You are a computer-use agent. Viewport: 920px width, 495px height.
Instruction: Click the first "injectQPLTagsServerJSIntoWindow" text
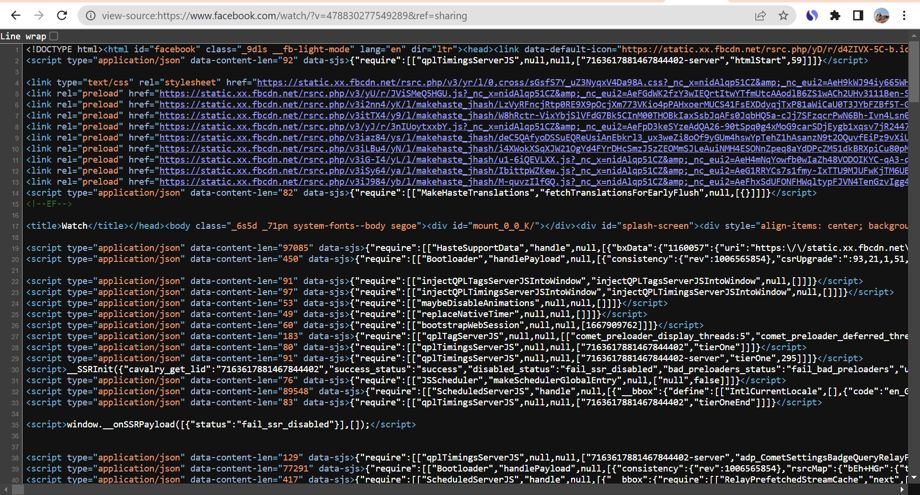click(502, 281)
